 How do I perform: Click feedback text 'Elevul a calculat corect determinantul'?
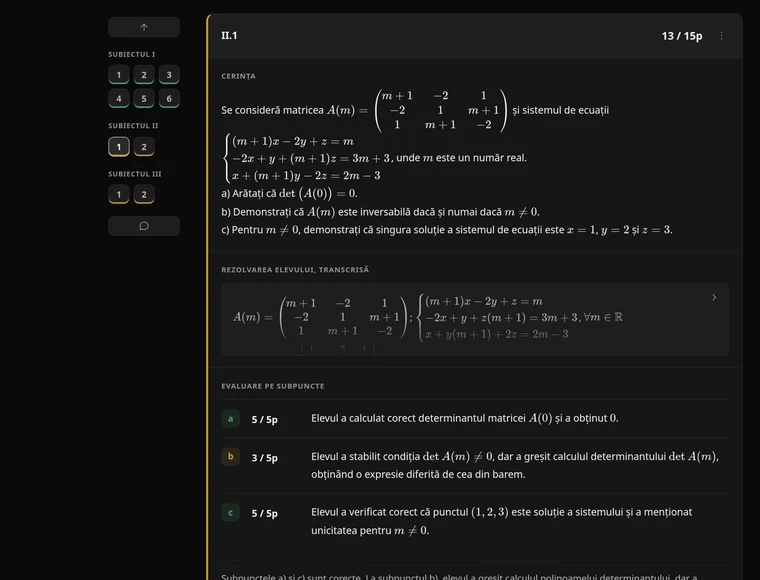pos(418,418)
